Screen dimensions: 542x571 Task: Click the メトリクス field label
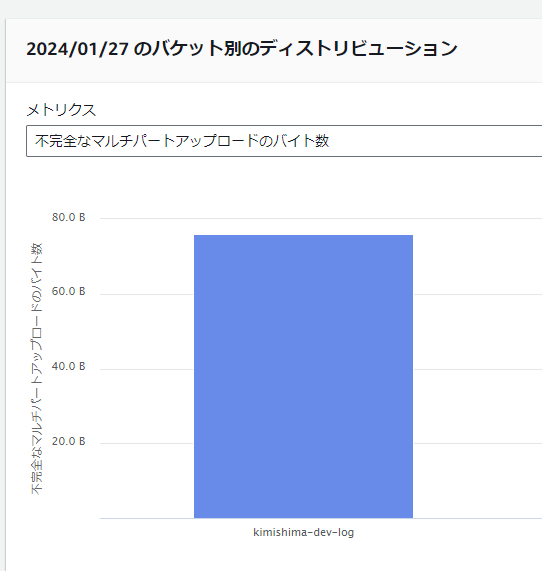pos(61,110)
